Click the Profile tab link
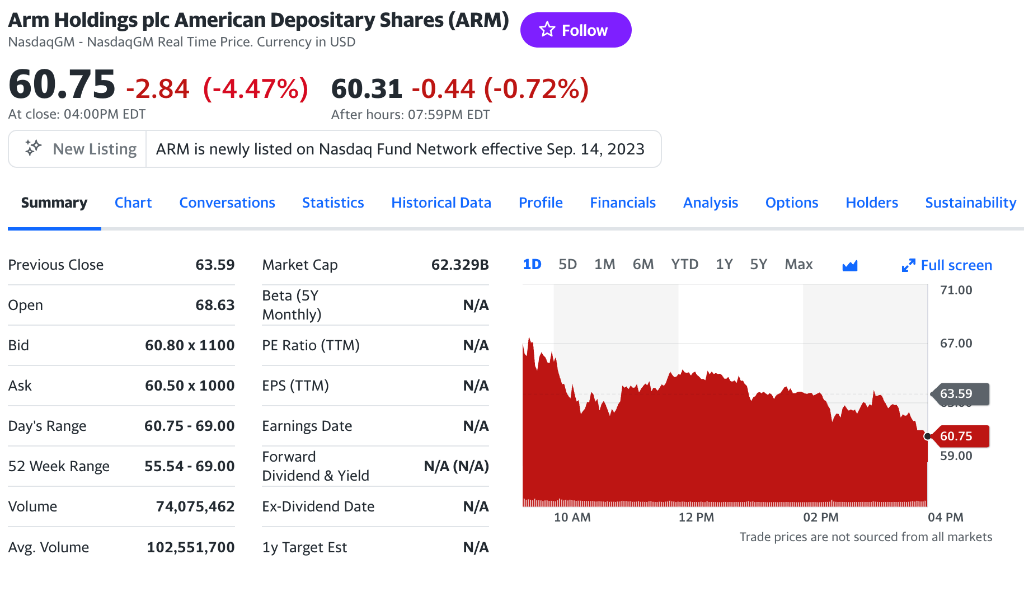The width and height of the screenshot is (1024, 599). pos(541,202)
